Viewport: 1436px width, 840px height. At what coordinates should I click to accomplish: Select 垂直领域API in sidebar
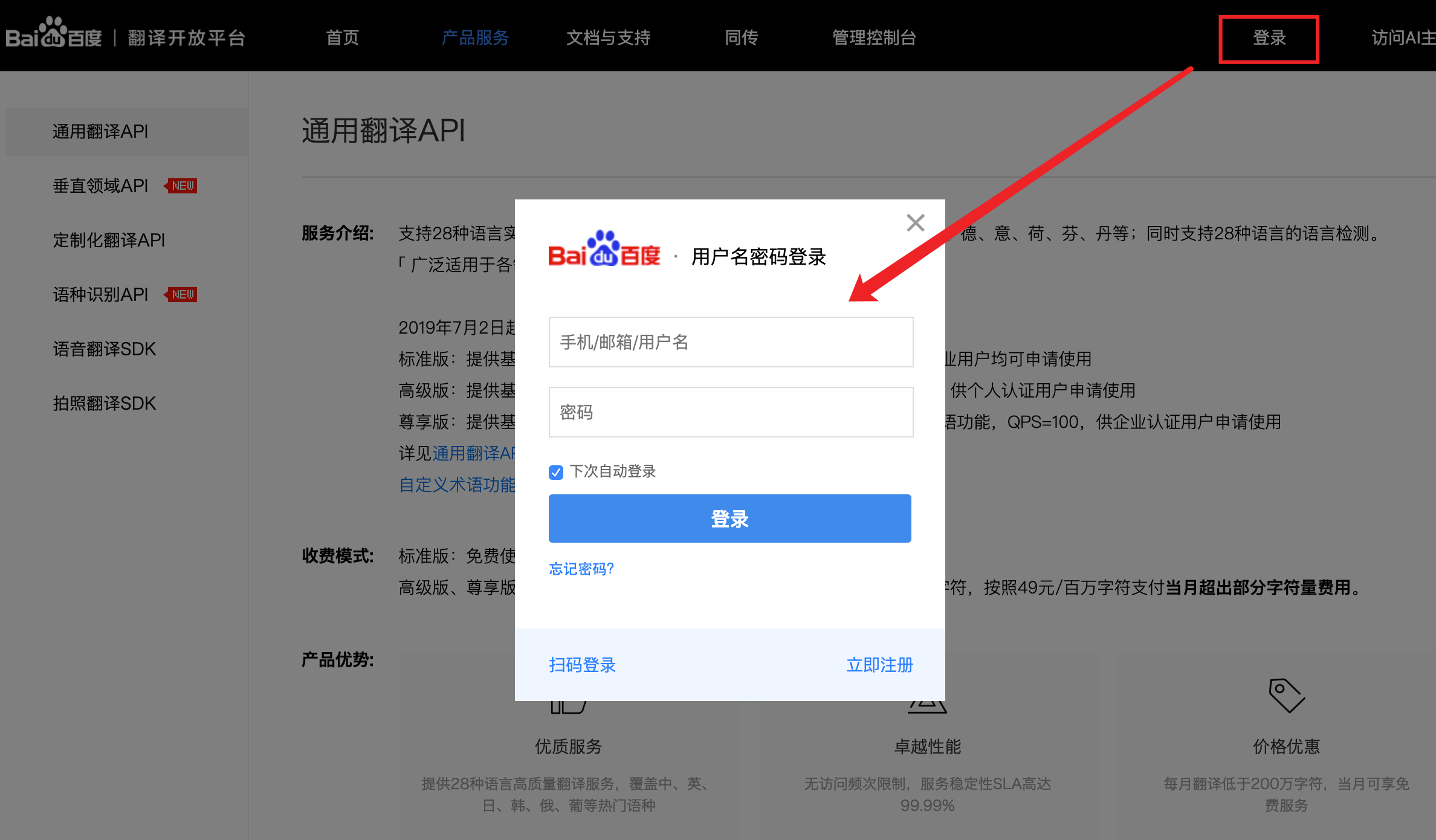100,186
